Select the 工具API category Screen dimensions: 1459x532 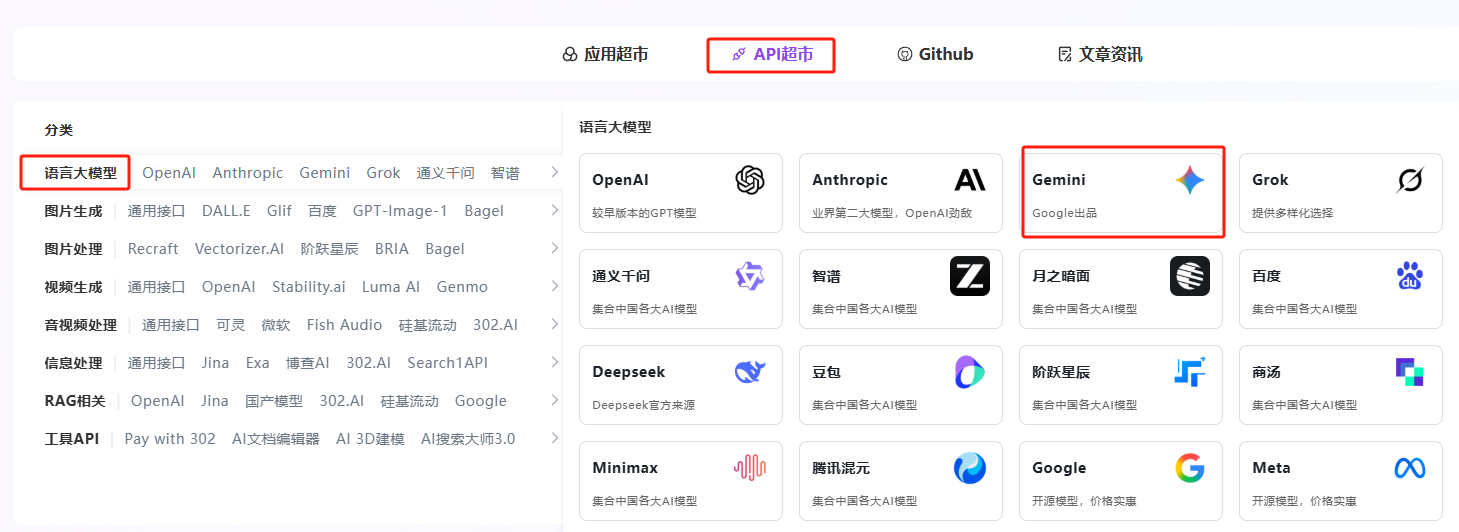(x=72, y=439)
